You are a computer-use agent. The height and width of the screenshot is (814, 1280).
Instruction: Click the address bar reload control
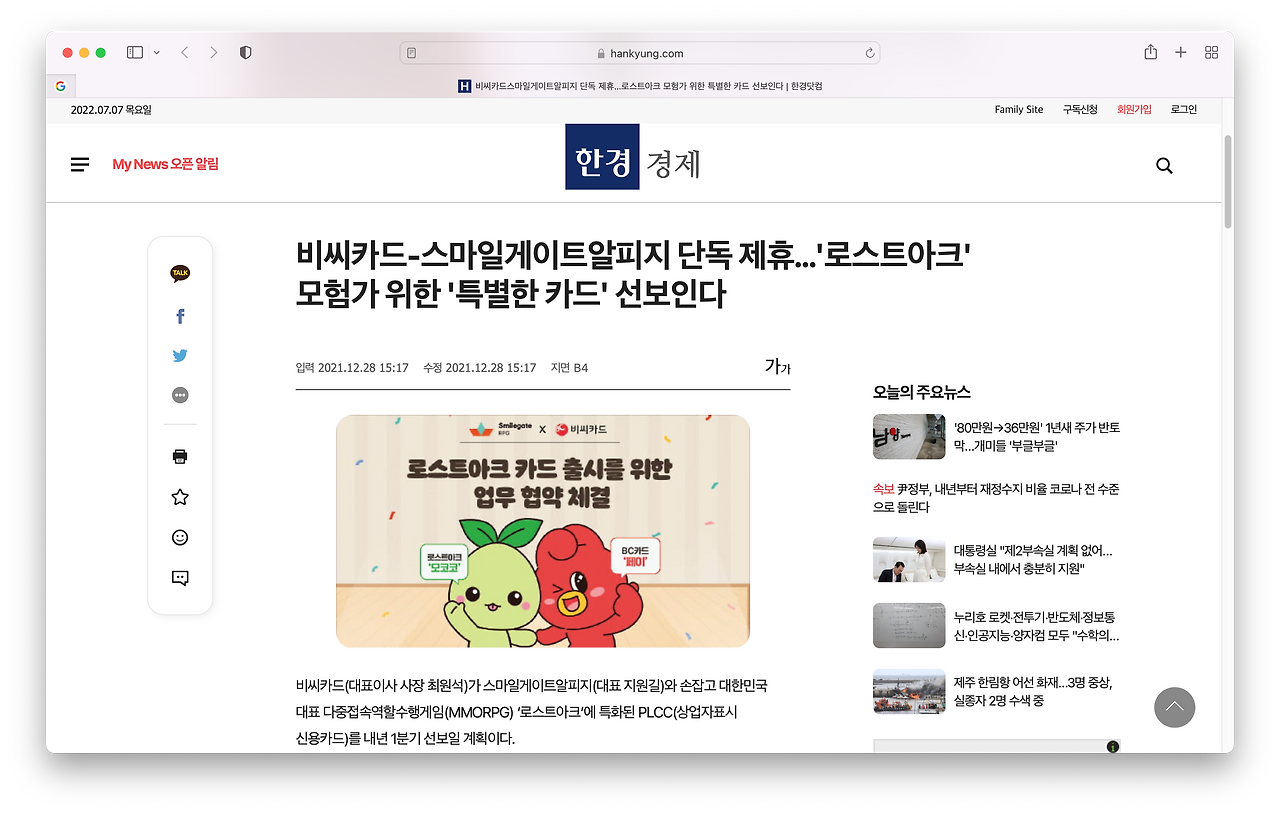(x=869, y=52)
